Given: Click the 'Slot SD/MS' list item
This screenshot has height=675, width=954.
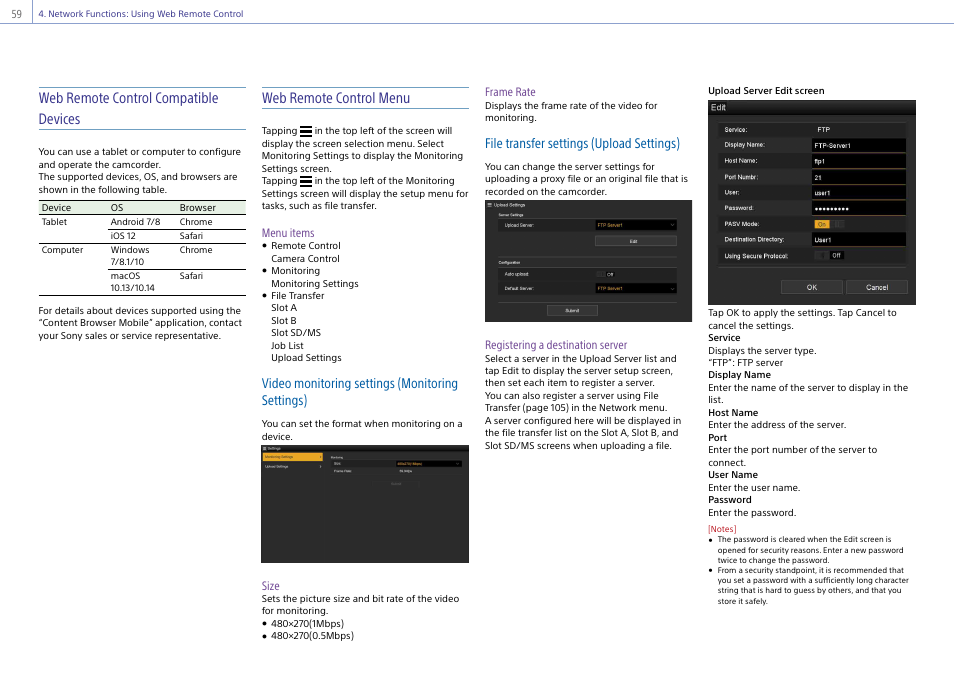Looking at the screenshot, I should point(296,333).
